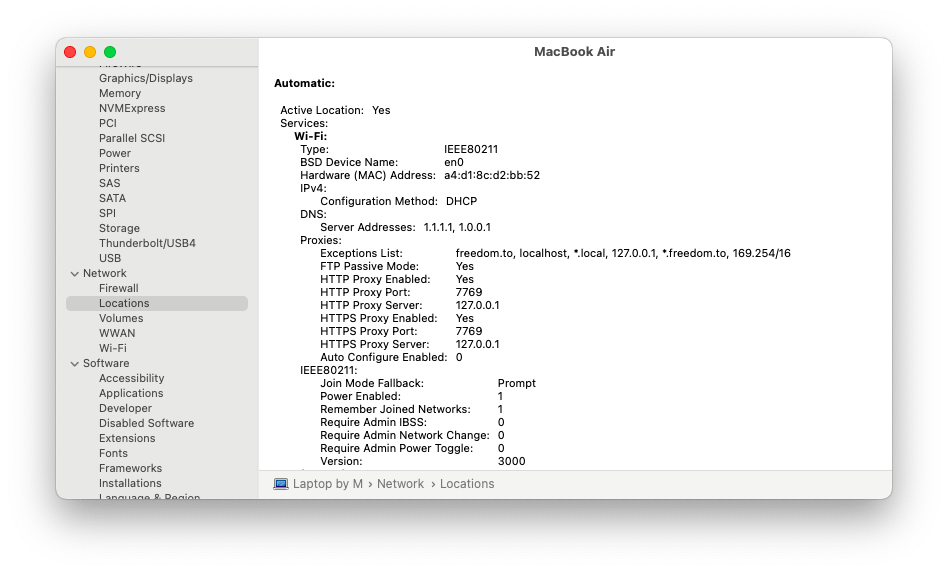Select SAS in the sidebar

coord(109,183)
